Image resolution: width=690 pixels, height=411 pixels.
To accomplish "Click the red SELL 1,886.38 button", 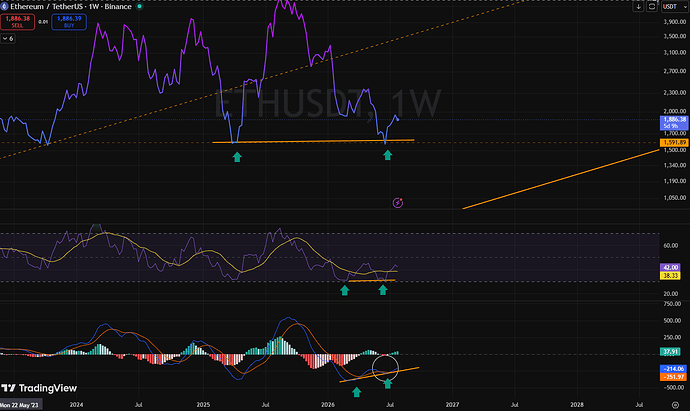I will pos(18,22).
